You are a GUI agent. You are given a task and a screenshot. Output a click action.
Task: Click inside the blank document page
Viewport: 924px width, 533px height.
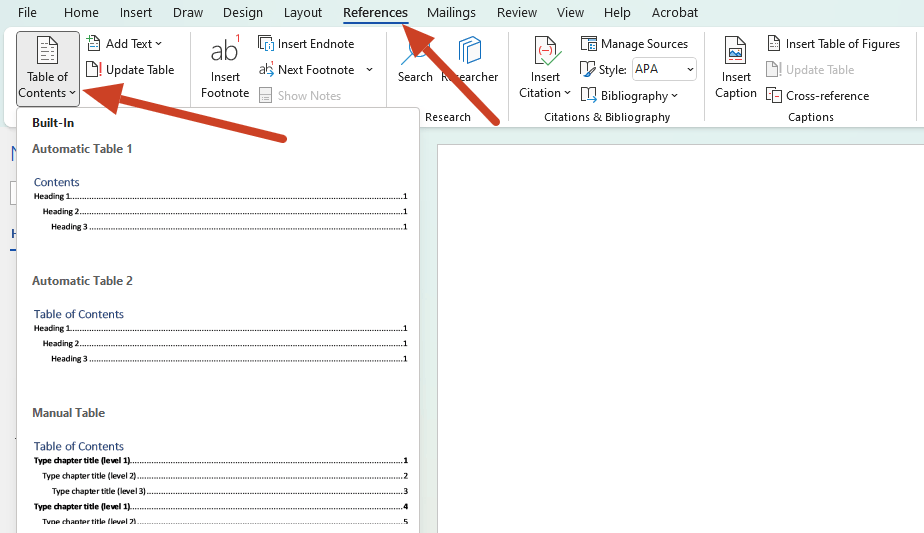tap(681, 338)
